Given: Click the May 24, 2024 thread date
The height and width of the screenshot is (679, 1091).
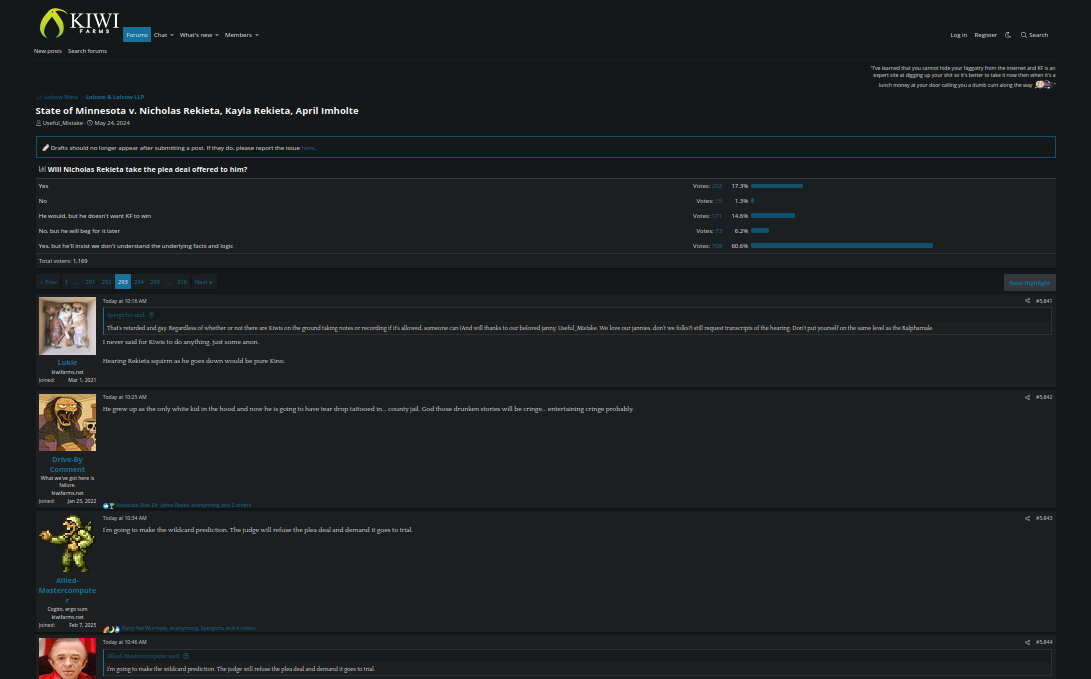Looking at the screenshot, I should click(112, 123).
